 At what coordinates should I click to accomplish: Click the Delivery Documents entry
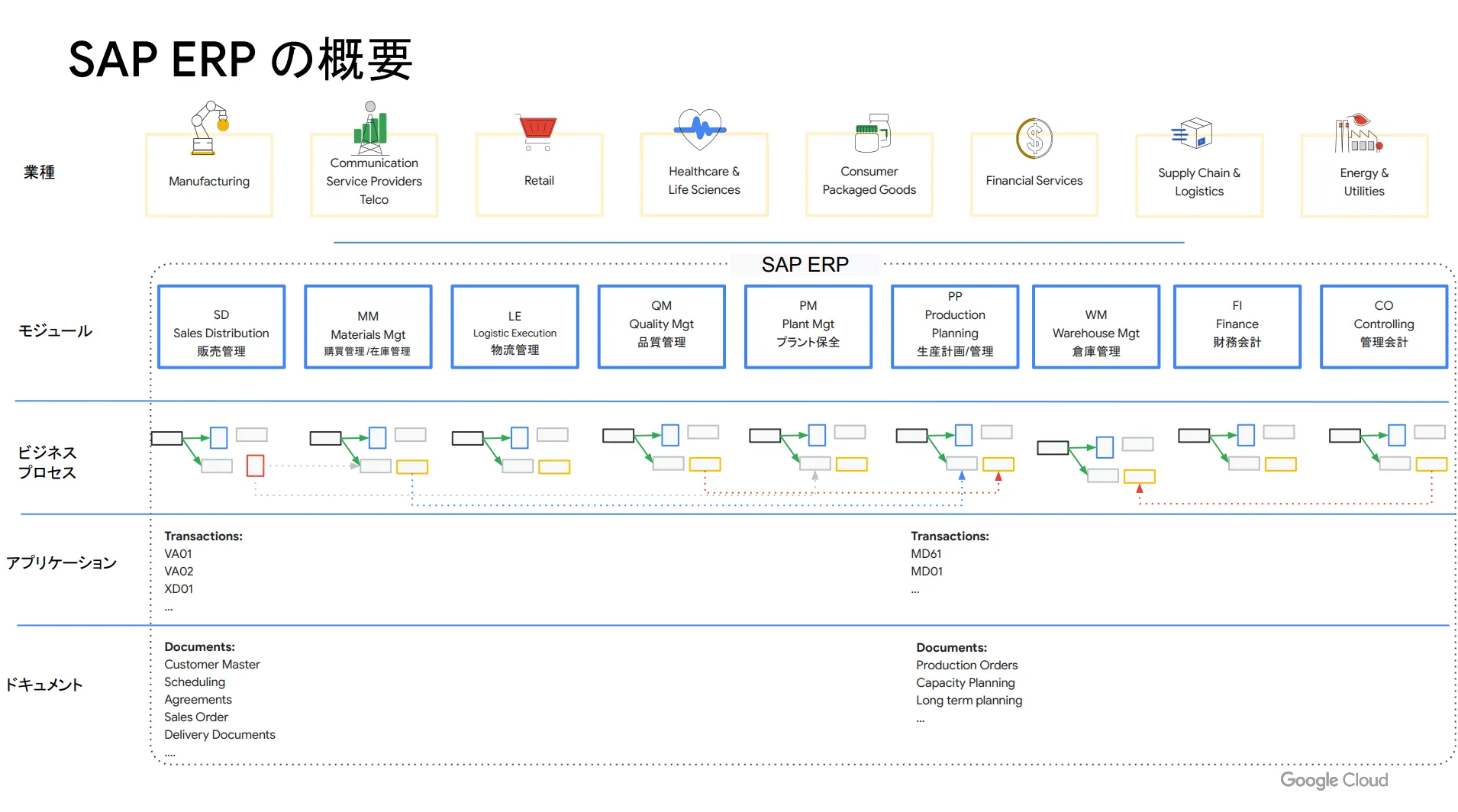[220, 734]
